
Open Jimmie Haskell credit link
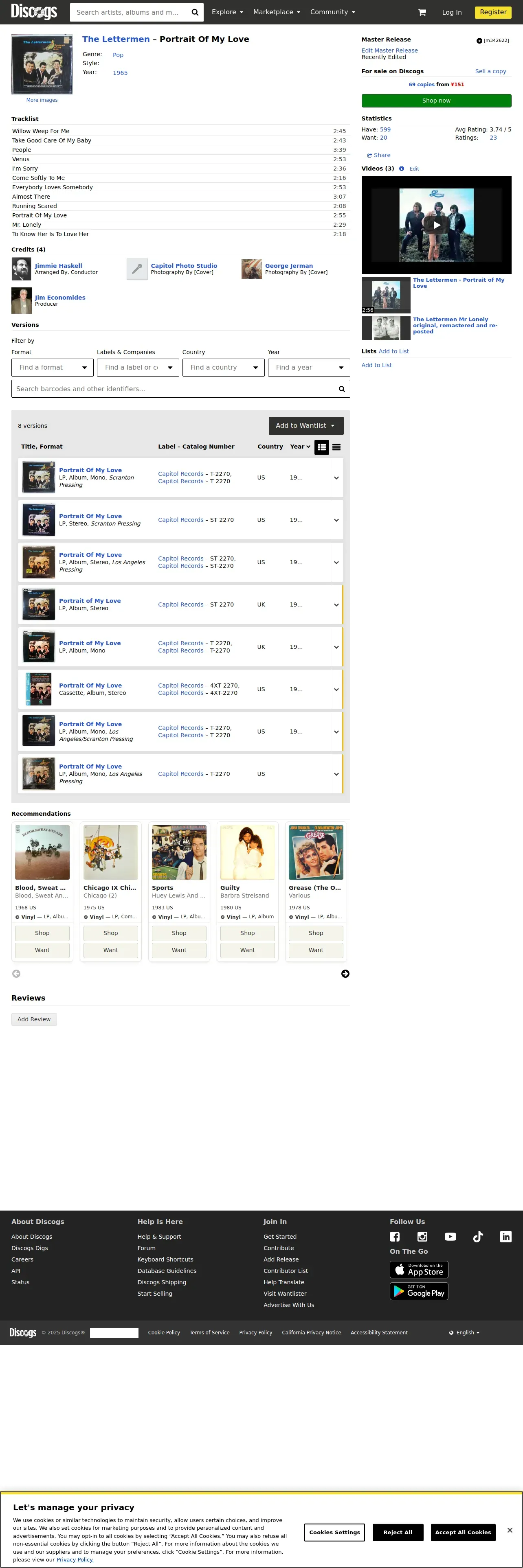tap(58, 266)
